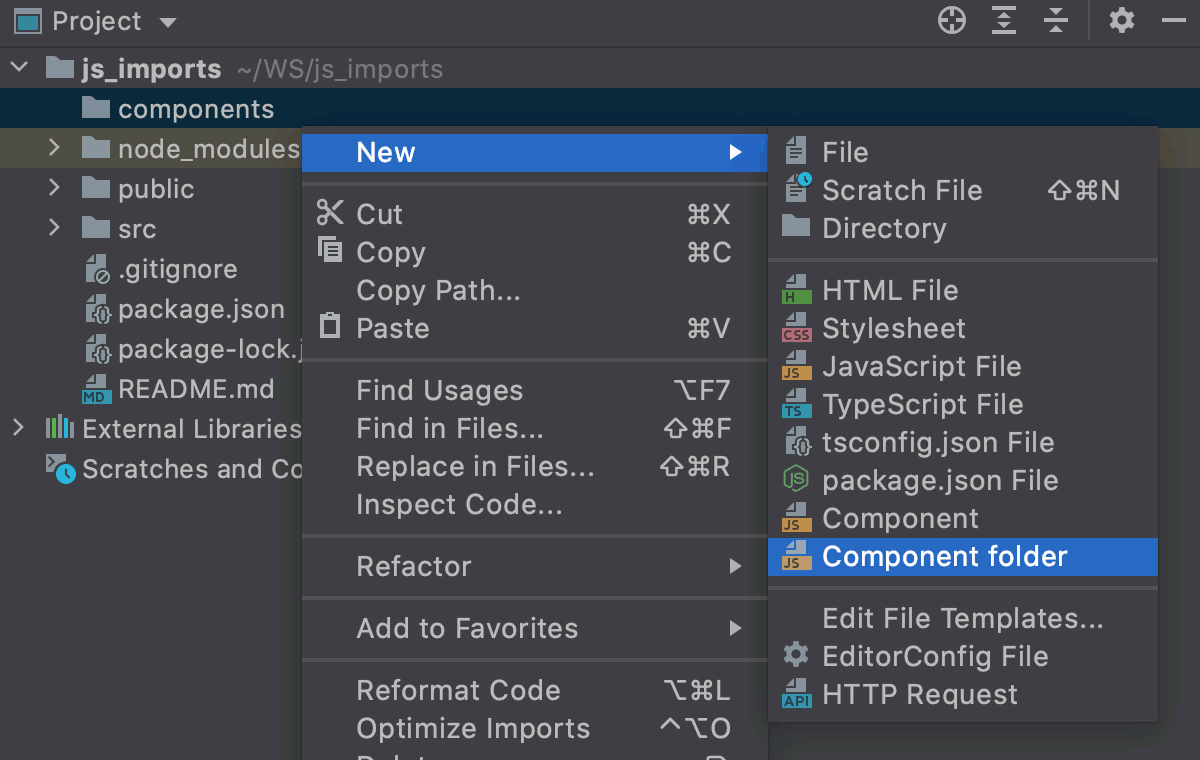Expand the src folder chevron
Screen dimensions: 1200x760
(x=57, y=228)
